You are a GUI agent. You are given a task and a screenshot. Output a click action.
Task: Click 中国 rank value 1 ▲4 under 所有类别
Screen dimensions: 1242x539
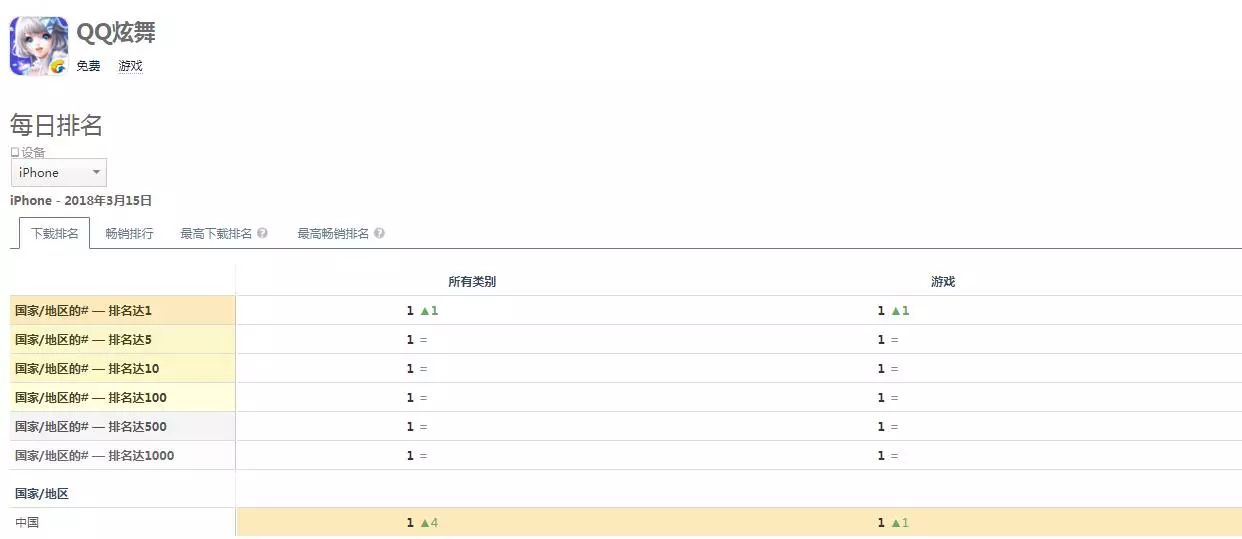click(x=422, y=522)
